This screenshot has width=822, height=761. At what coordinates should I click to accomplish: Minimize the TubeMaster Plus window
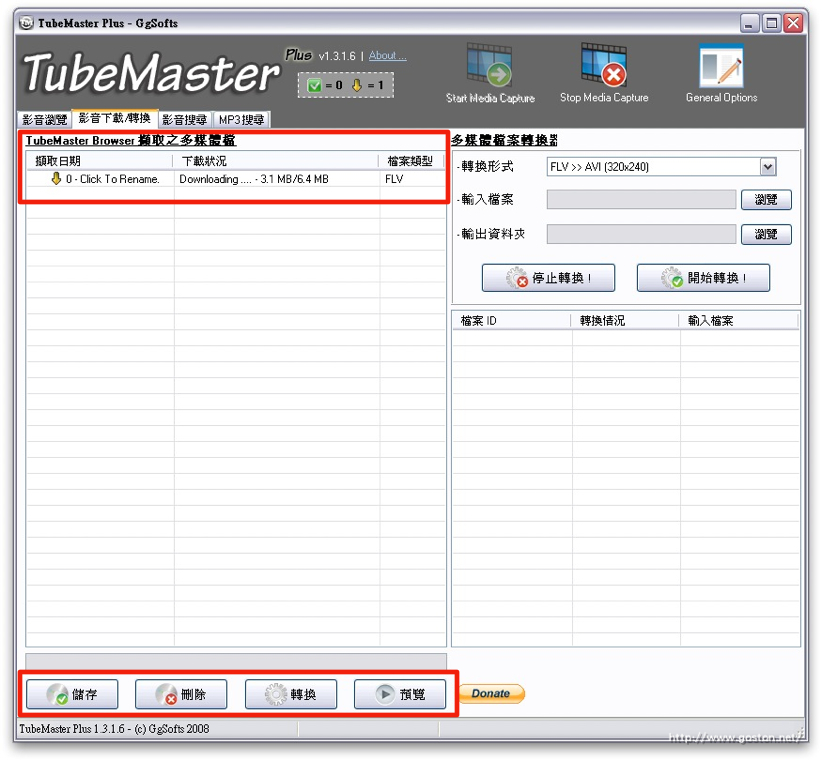coord(750,23)
